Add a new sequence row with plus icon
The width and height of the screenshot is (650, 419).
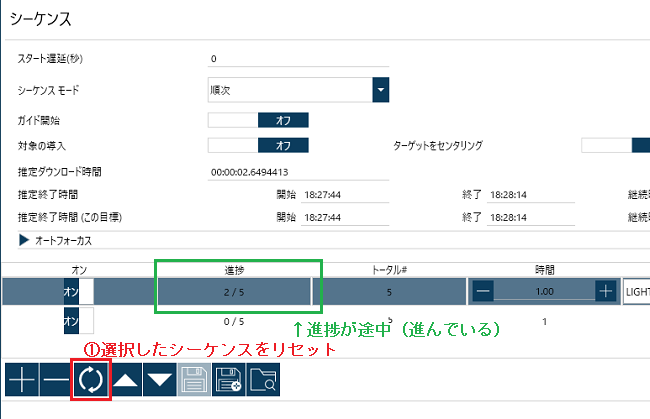[22, 379]
